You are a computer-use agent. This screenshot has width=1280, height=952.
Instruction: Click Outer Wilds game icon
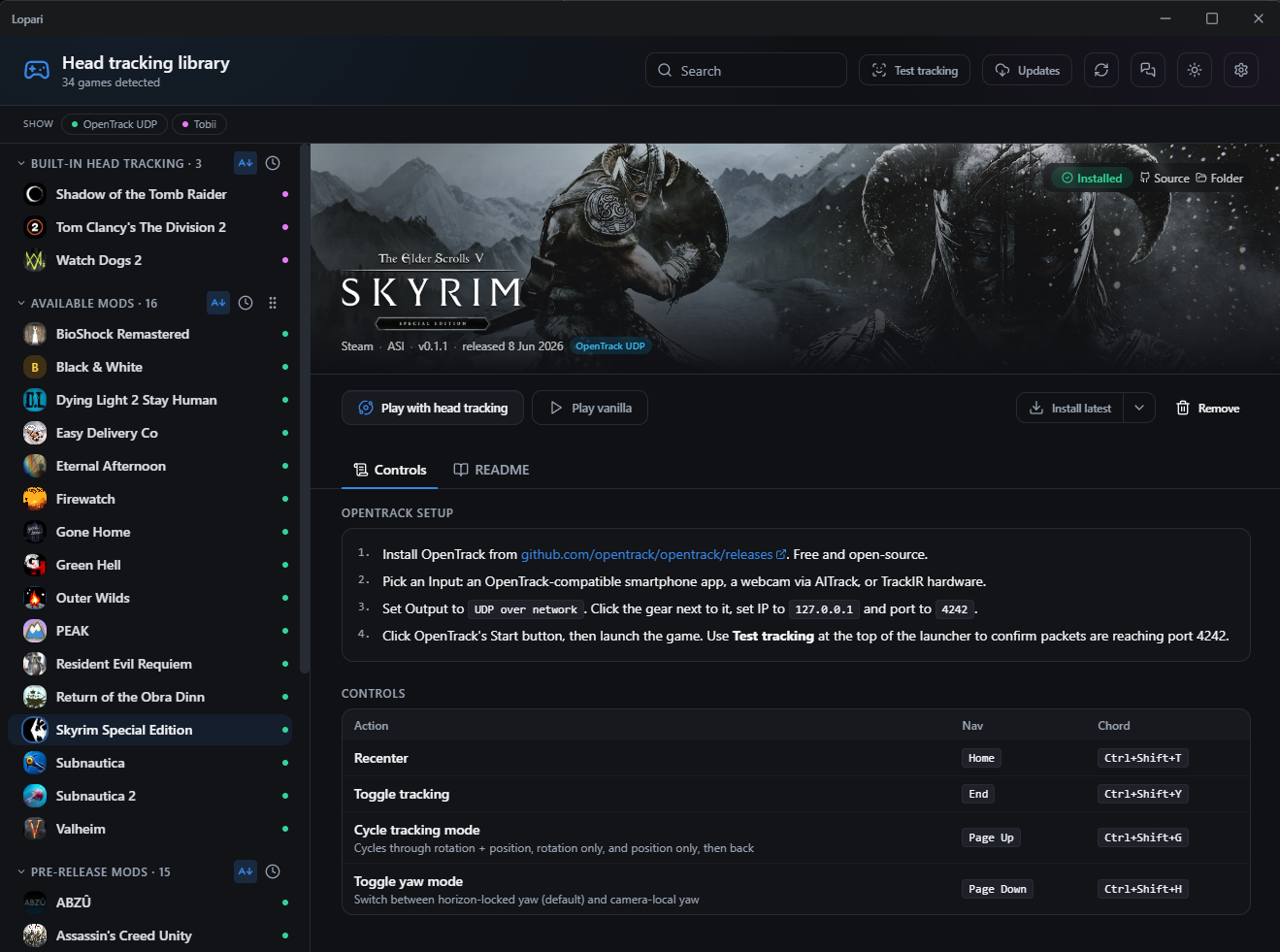coord(35,598)
